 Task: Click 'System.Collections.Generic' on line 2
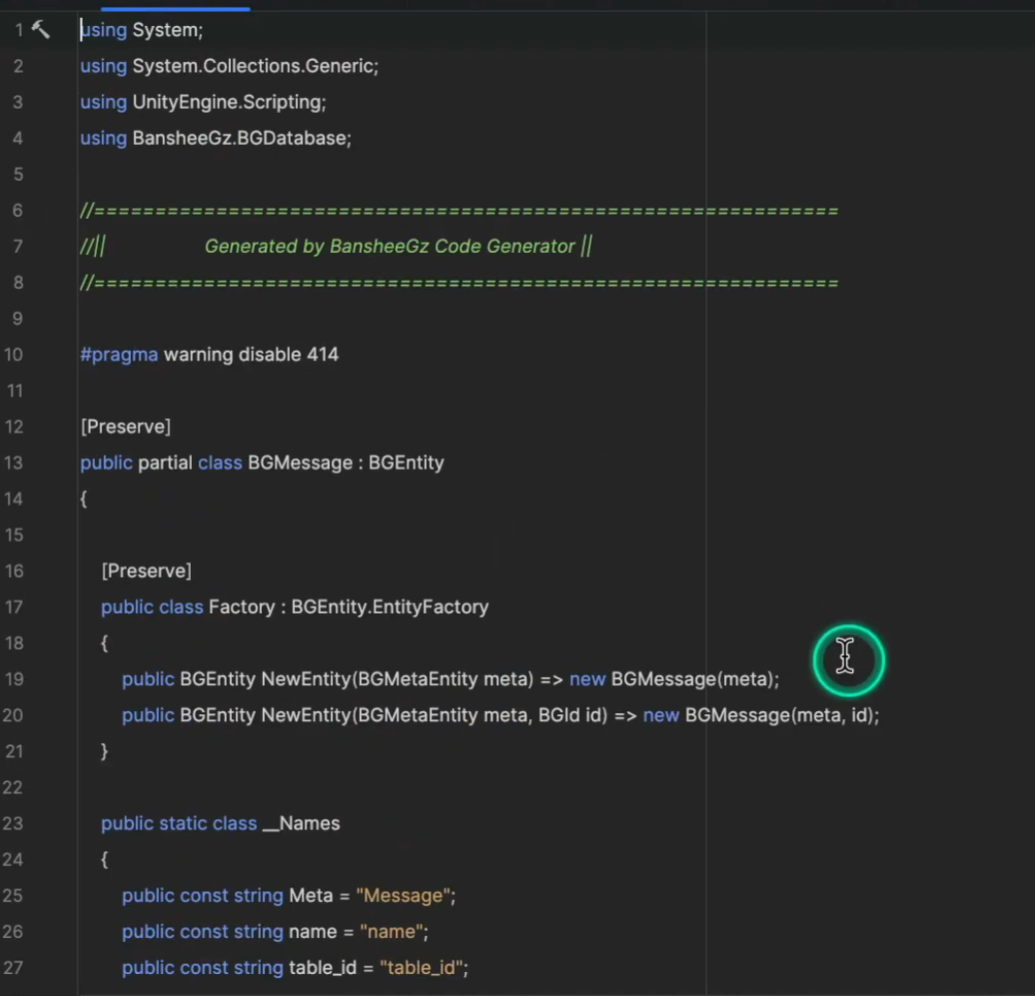pyautogui.click(x=253, y=66)
